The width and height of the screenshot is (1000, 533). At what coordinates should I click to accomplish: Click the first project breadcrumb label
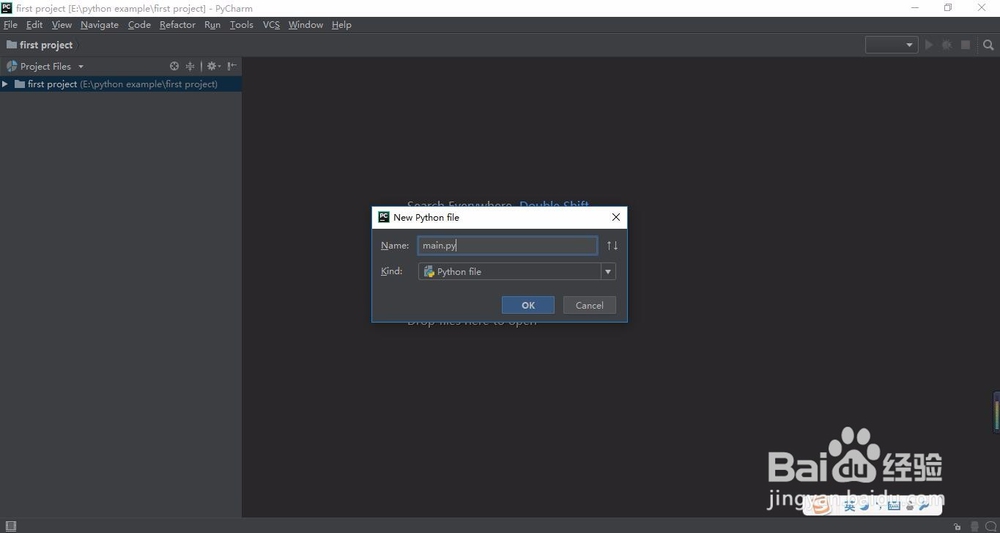point(46,45)
